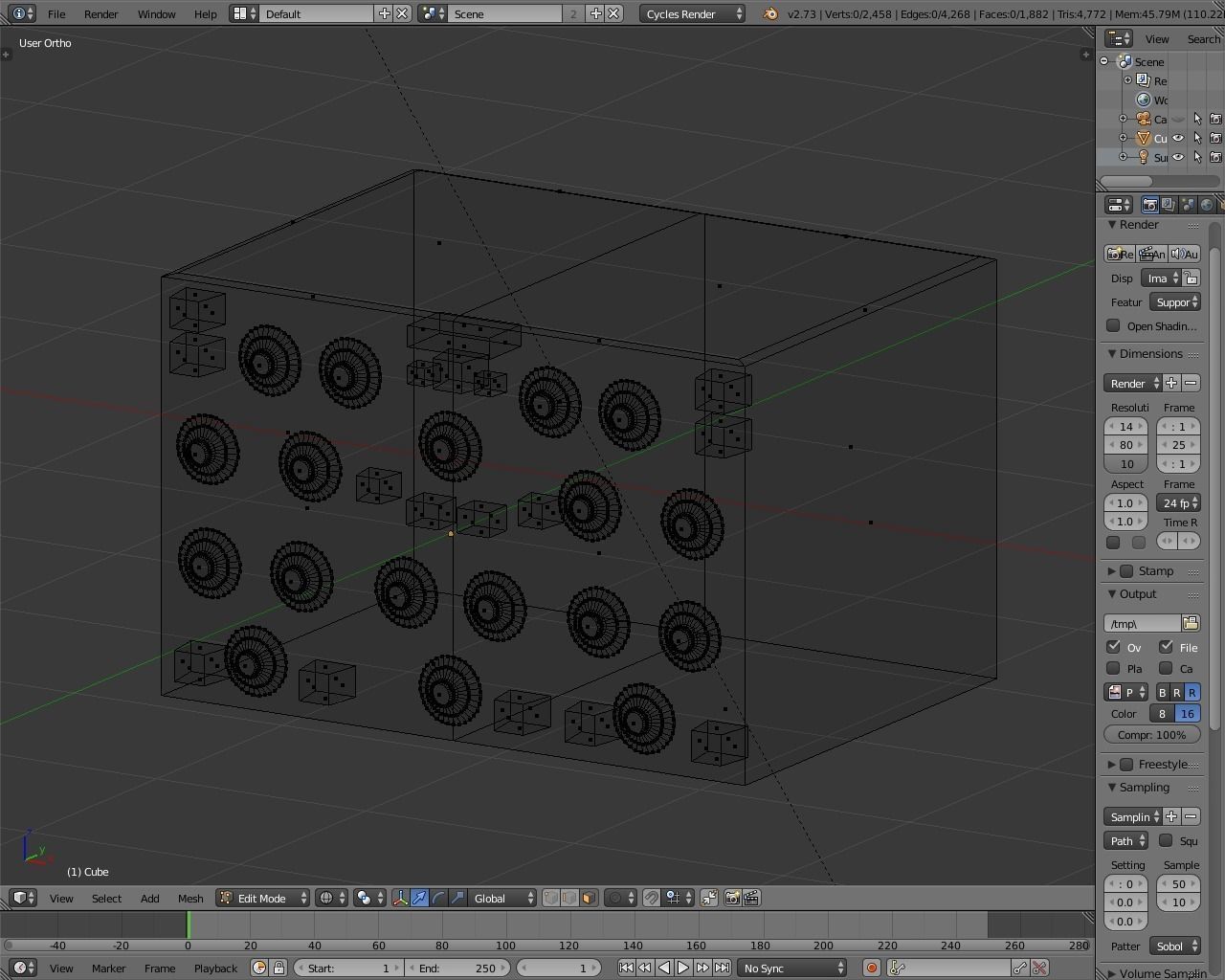Click the OpenGL render active viewport icon
This screenshot has height=980, width=1225.
732,898
